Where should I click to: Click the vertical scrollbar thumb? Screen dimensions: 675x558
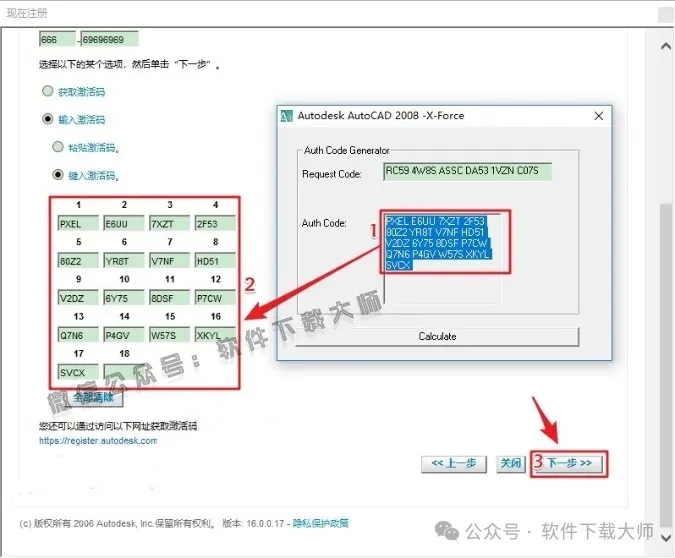pyautogui.click(x=666, y=364)
